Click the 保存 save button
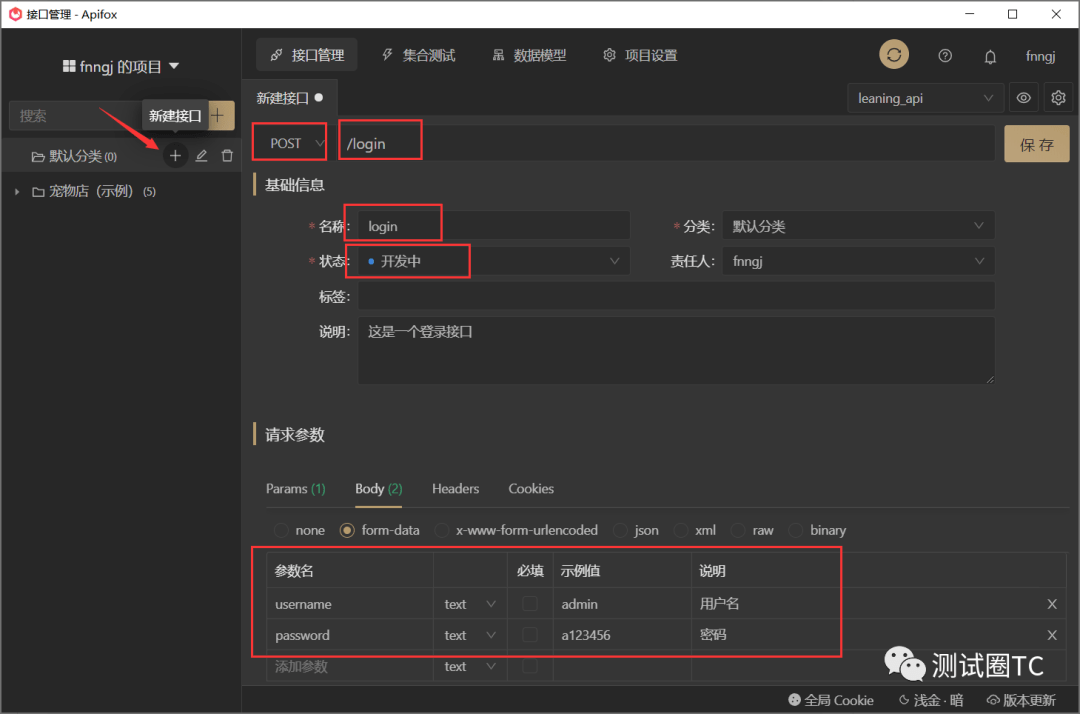The width and height of the screenshot is (1080, 714). pyautogui.click(x=1036, y=143)
